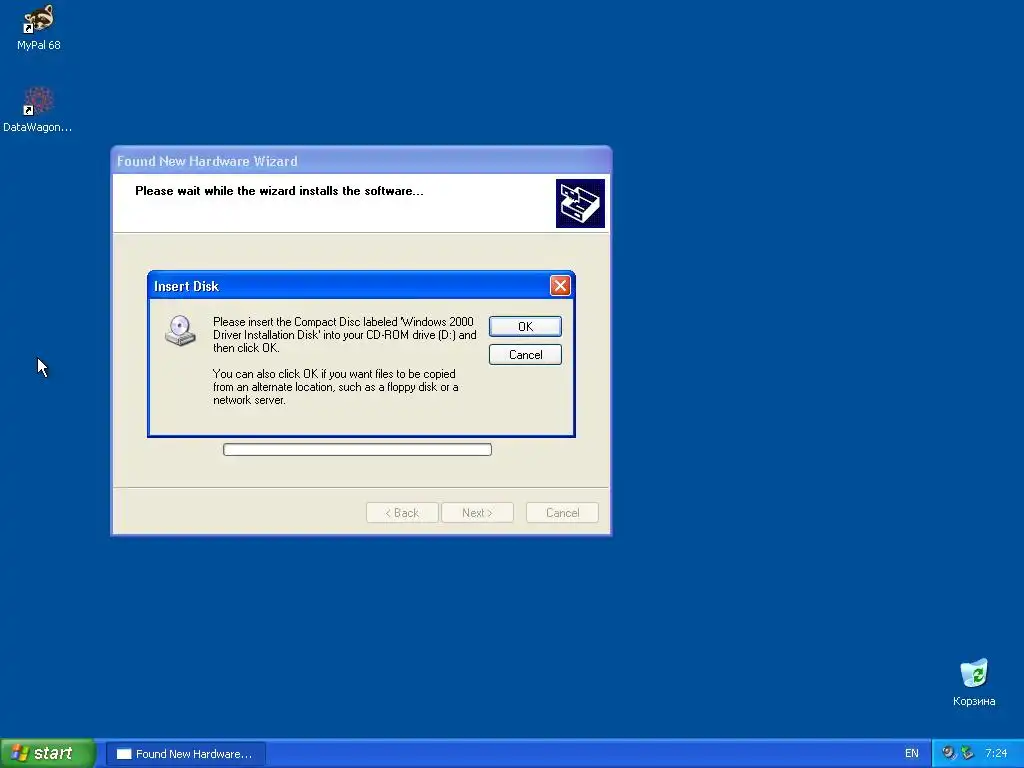Select the Корзина recycle bin icon
1024x768 pixels.
coord(974,682)
